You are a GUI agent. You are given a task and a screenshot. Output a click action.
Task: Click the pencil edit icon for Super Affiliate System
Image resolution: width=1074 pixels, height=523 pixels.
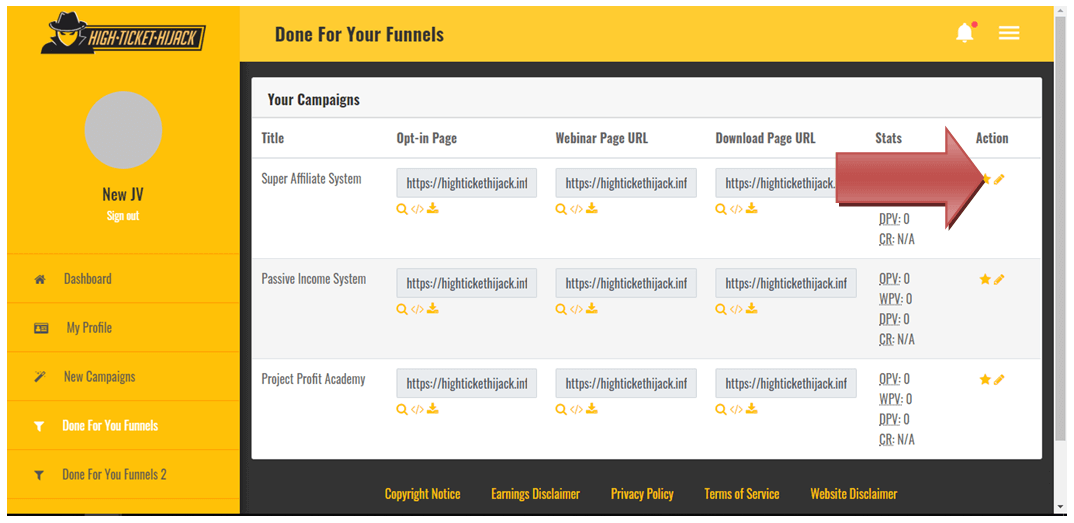999,179
